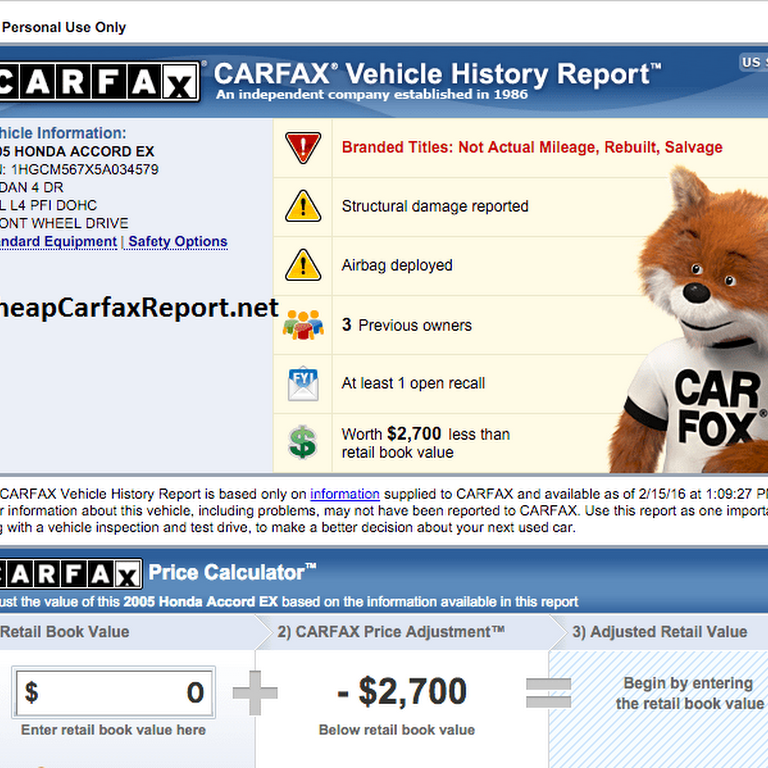768x768 pixels.
Task: Click the Structural damage yellow warning icon
Action: click(303, 206)
